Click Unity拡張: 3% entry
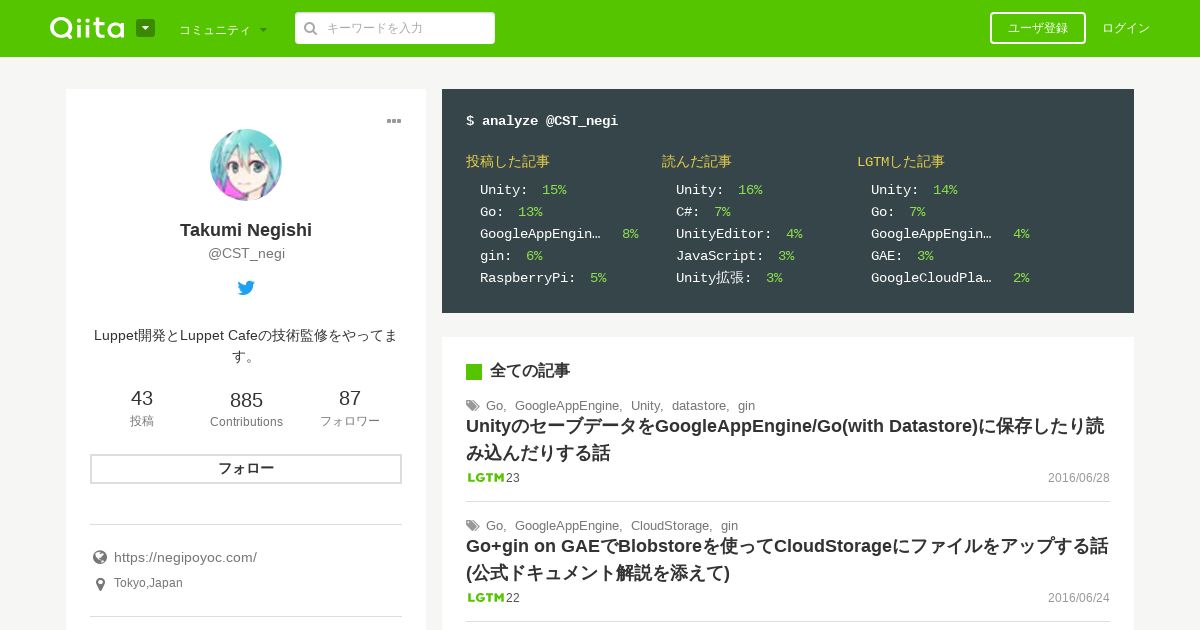This screenshot has height=630, width=1200. [729, 278]
